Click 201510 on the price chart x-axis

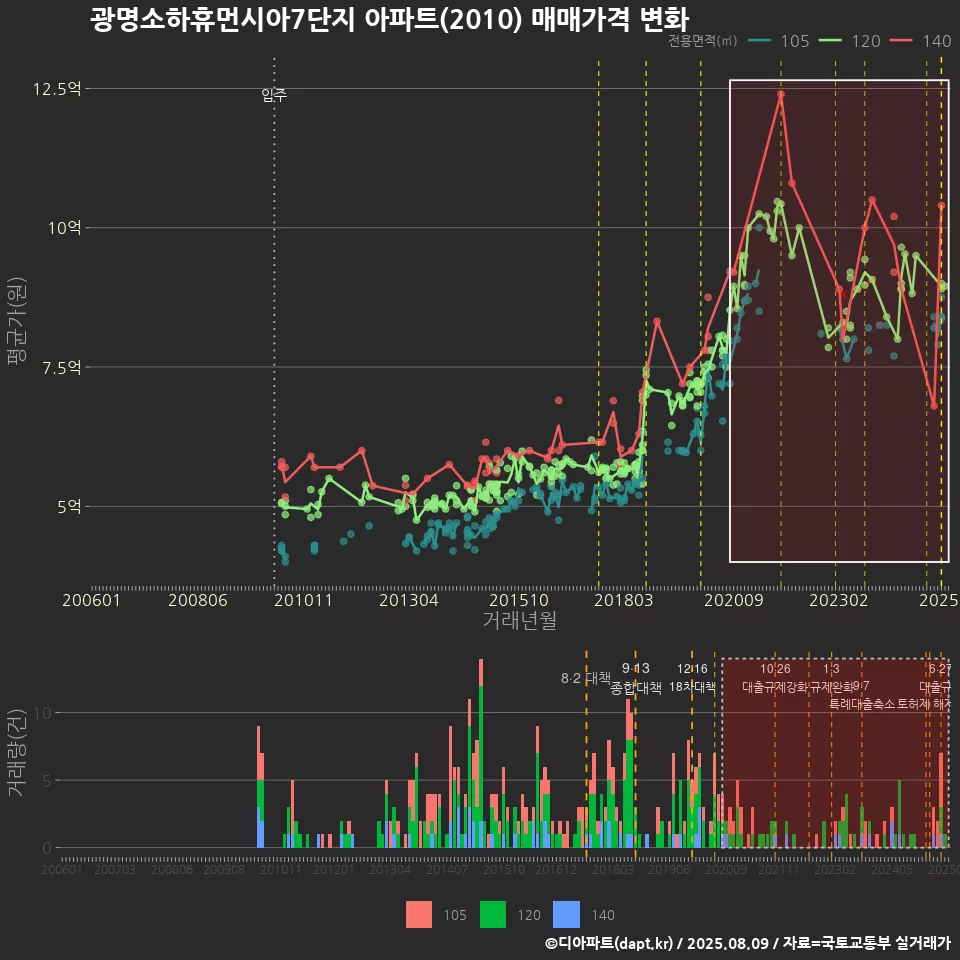(519, 600)
